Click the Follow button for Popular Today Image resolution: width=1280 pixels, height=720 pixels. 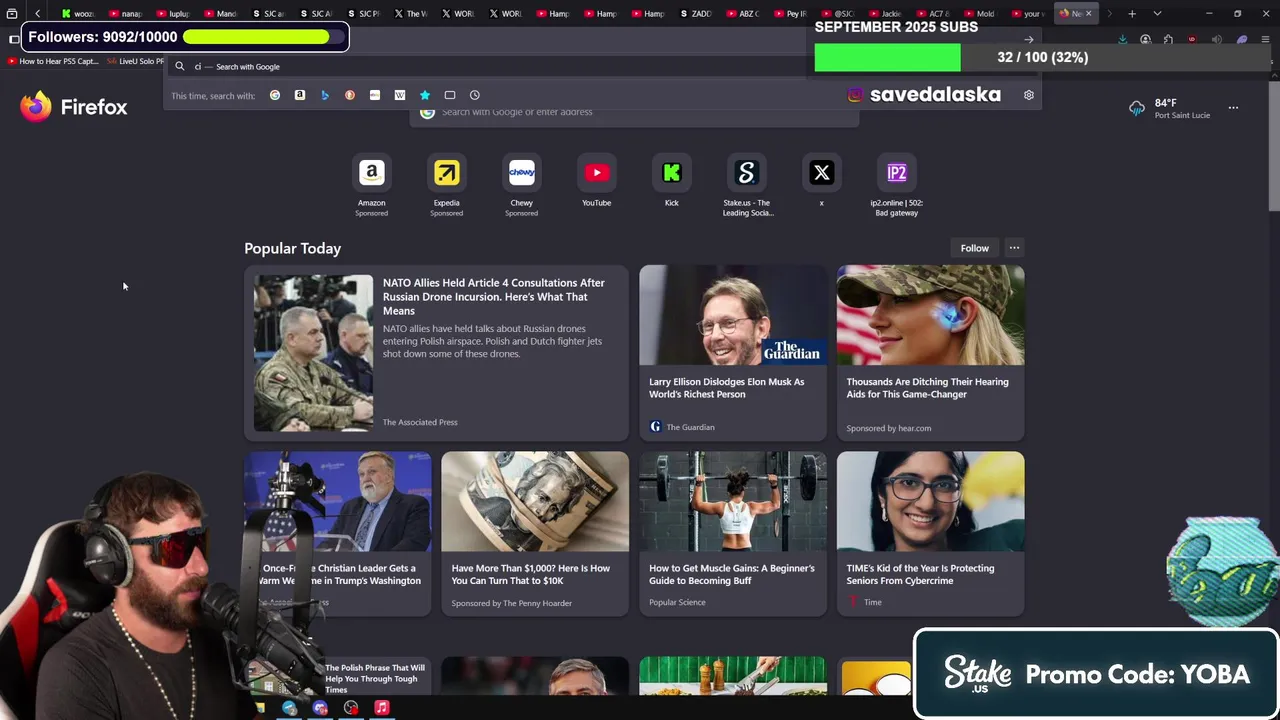click(974, 248)
